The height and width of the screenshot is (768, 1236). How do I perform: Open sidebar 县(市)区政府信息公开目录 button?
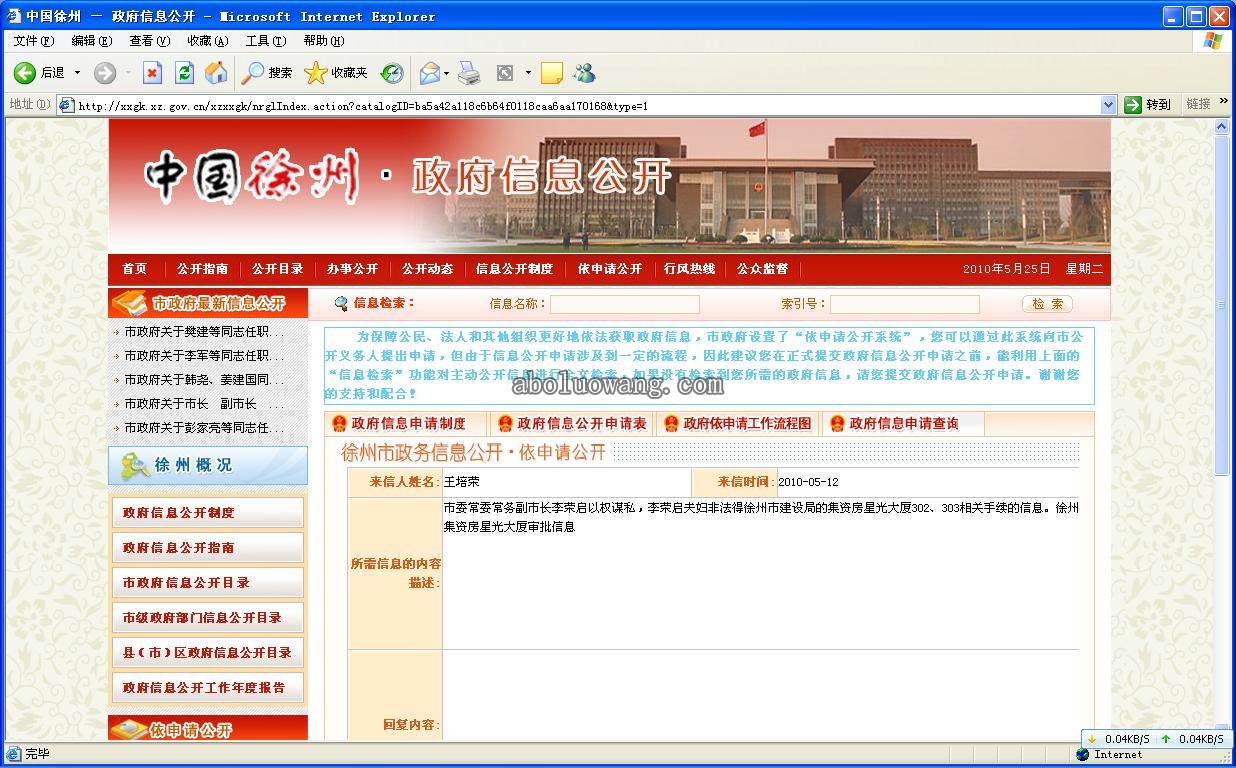[x=207, y=653]
